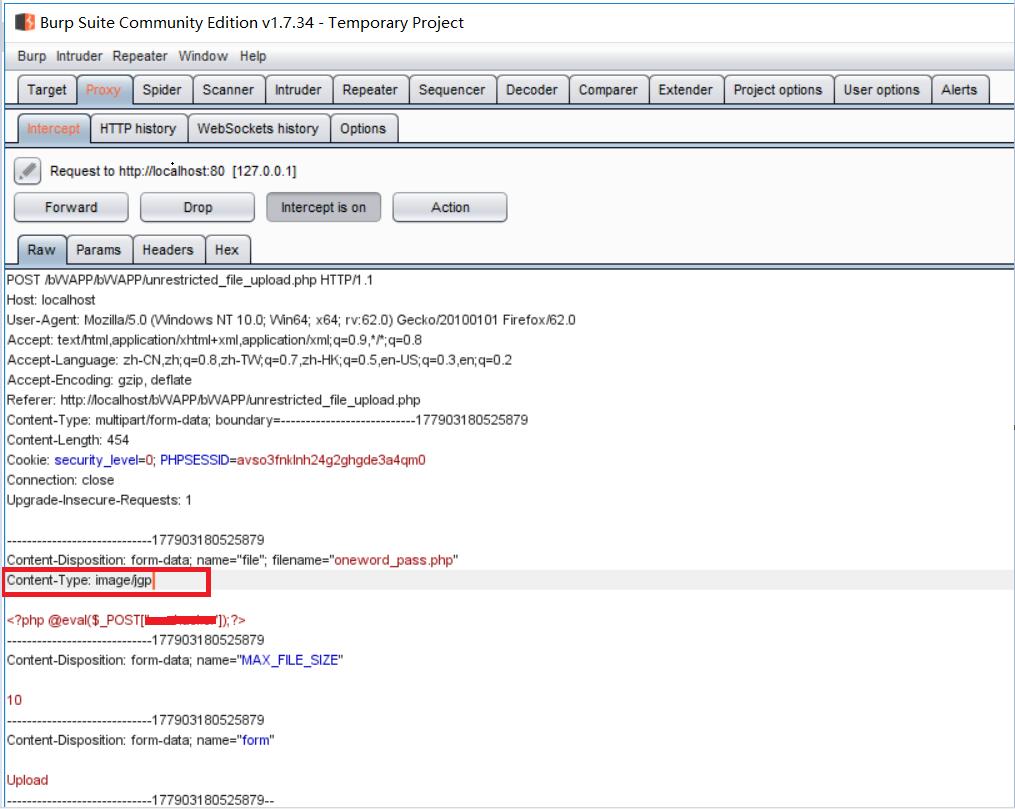Switch to the Alerts tab
Screen dimensions: 1015x809
pos(959,90)
